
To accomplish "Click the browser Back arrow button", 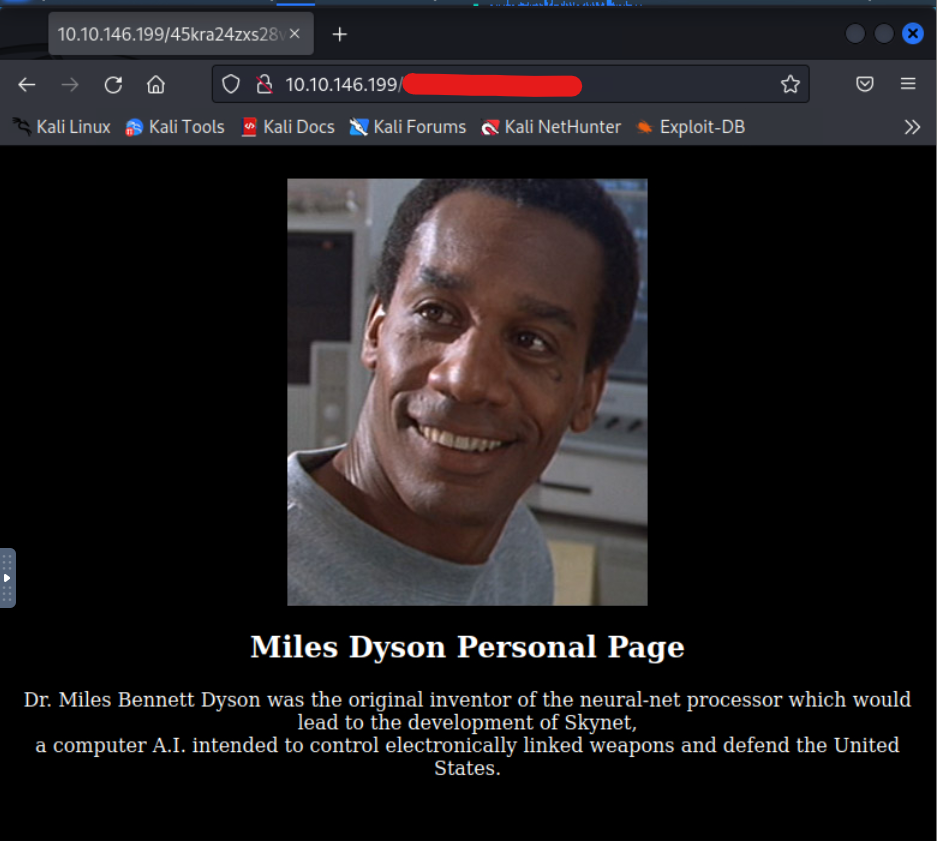I will pos(27,85).
